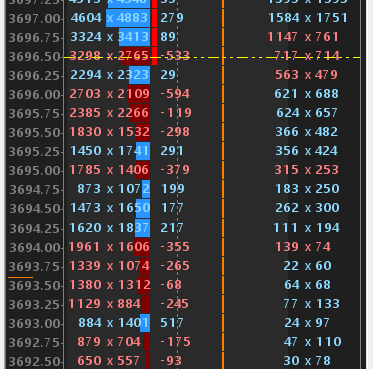
Task: Select the 1450 x 1741 volume cell
Action: tap(109, 151)
